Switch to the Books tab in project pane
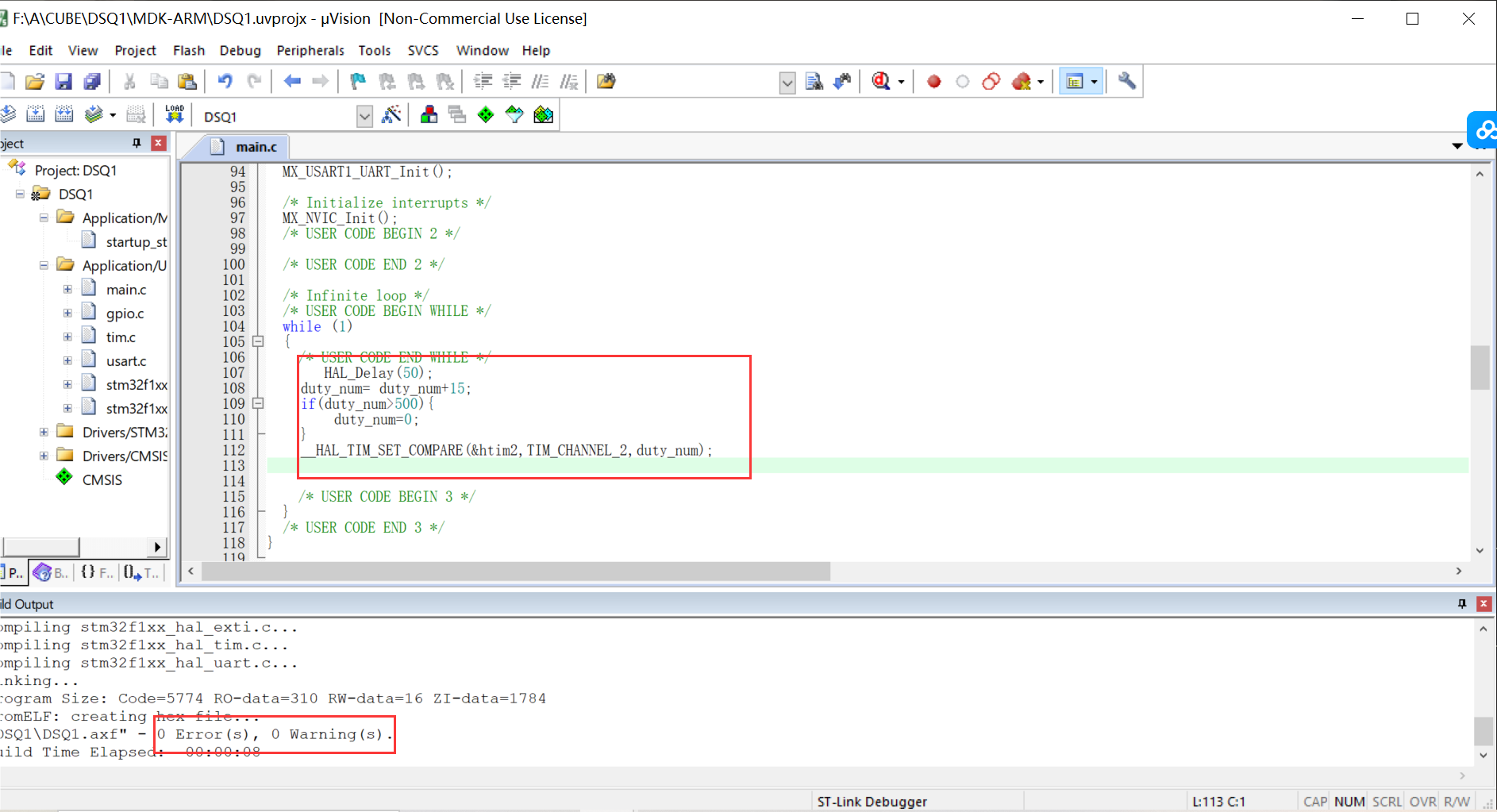This screenshot has width=1497, height=812. click(51, 572)
